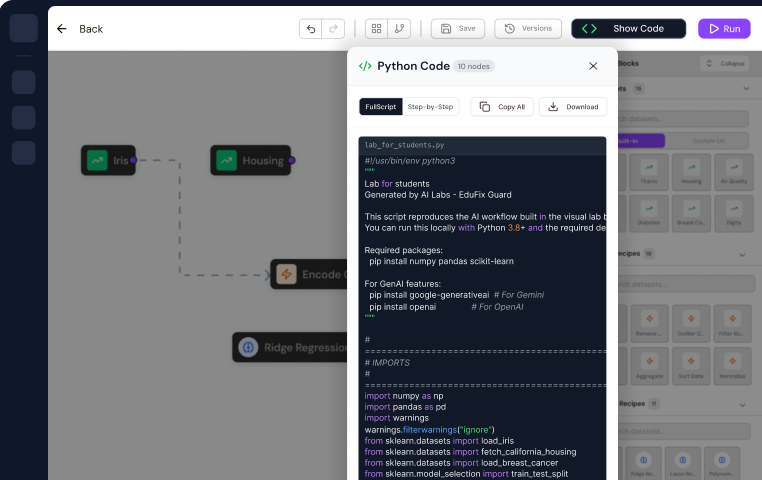Add the Air Quality dataset block

734,172
